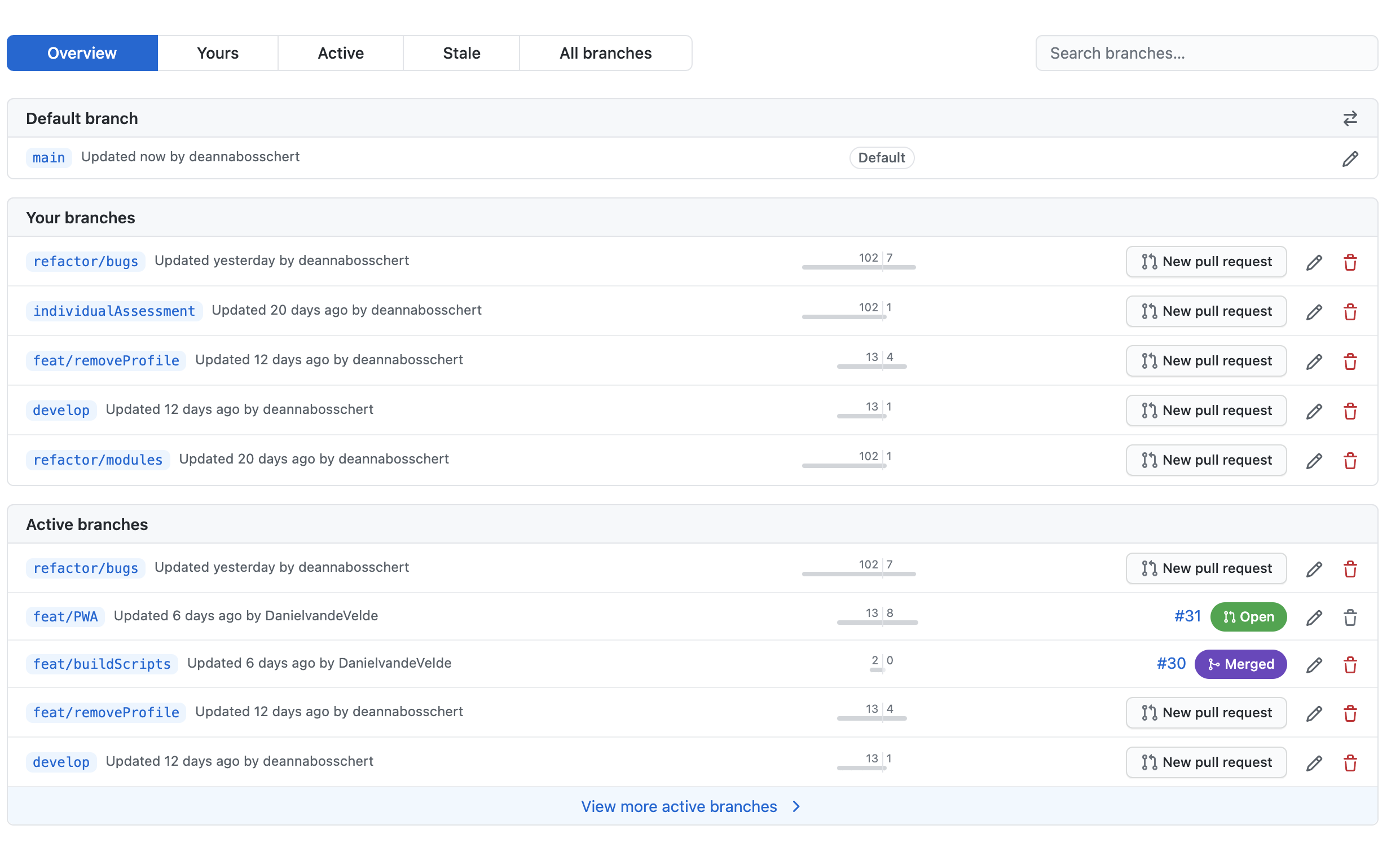This screenshot has height=856, width=1400.
Task: Rename the individualAssessment branch
Action: point(1314,311)
